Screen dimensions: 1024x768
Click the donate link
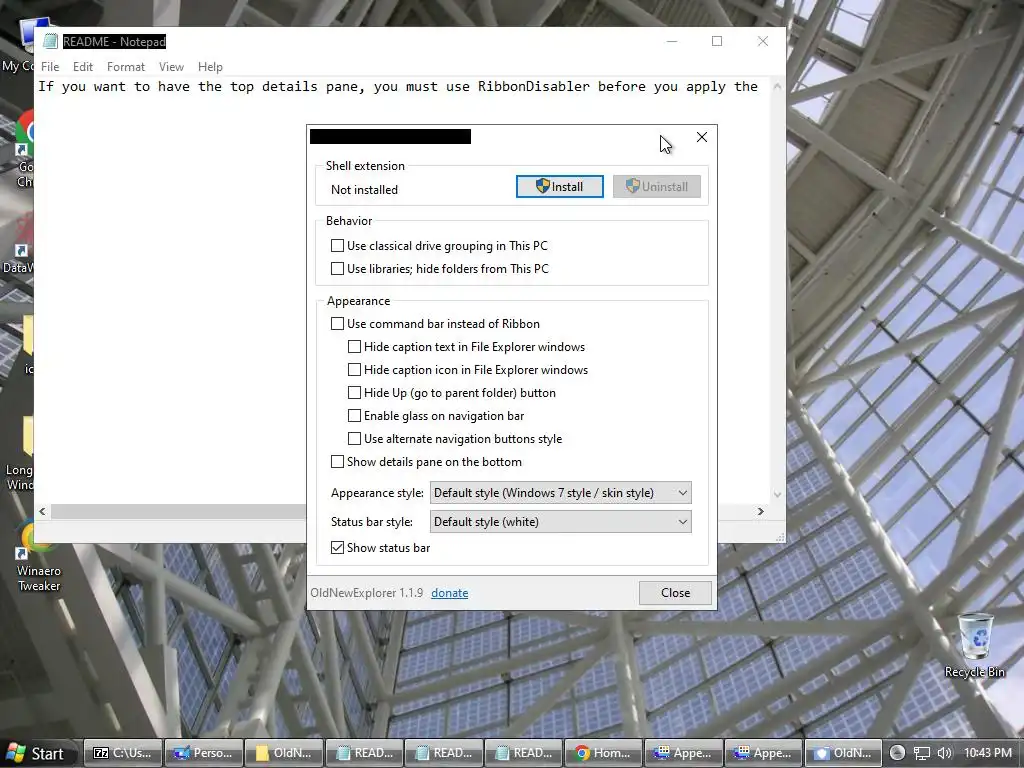(449, 593)
